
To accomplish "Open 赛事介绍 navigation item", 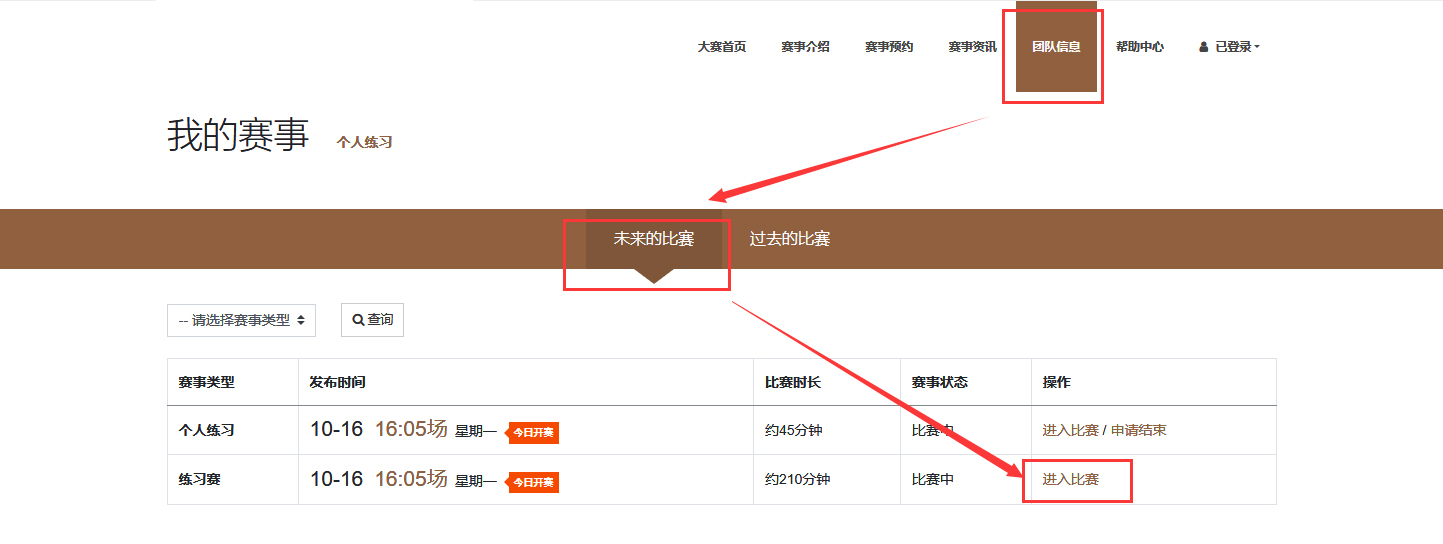I will click(x=805, y=47).
